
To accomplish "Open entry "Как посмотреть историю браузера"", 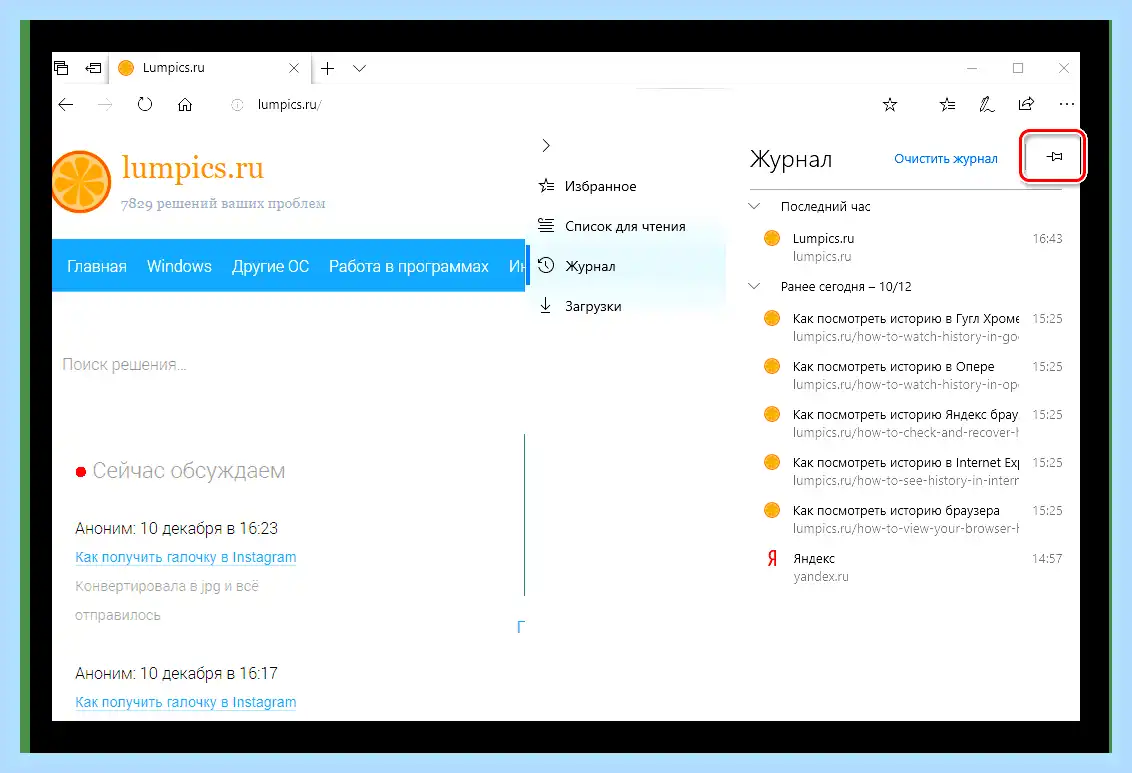I will tap(913, 519).
